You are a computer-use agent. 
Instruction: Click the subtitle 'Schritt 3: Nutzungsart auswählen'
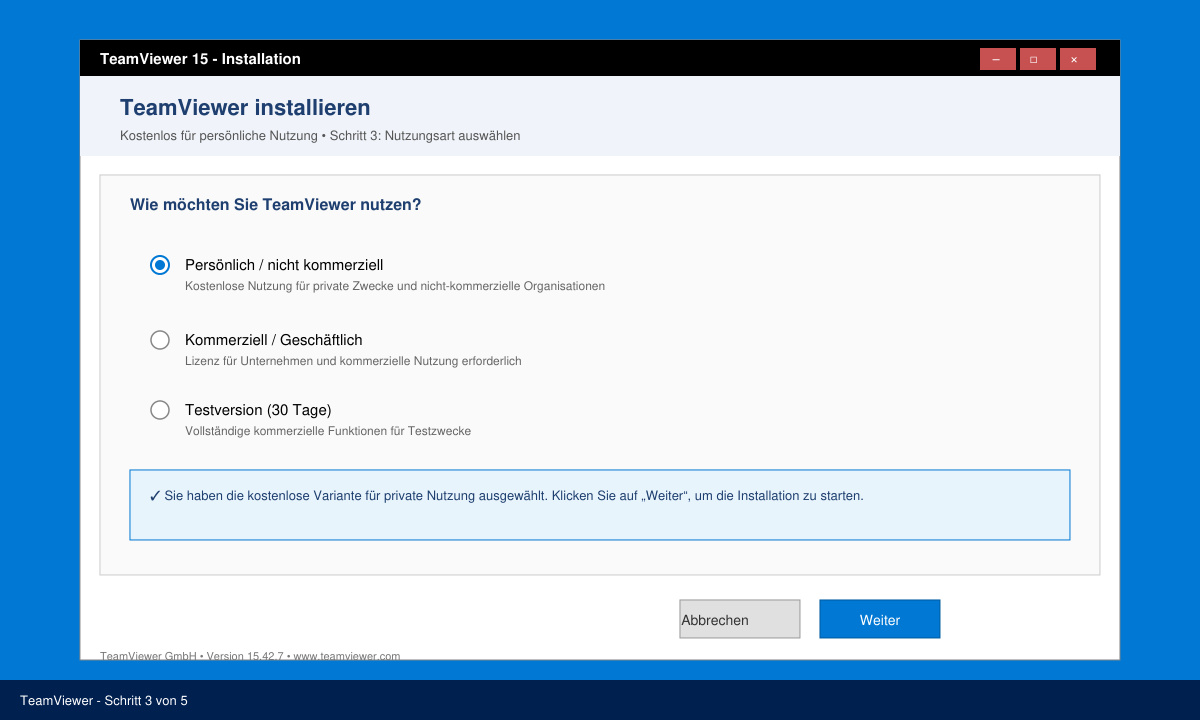425,136
